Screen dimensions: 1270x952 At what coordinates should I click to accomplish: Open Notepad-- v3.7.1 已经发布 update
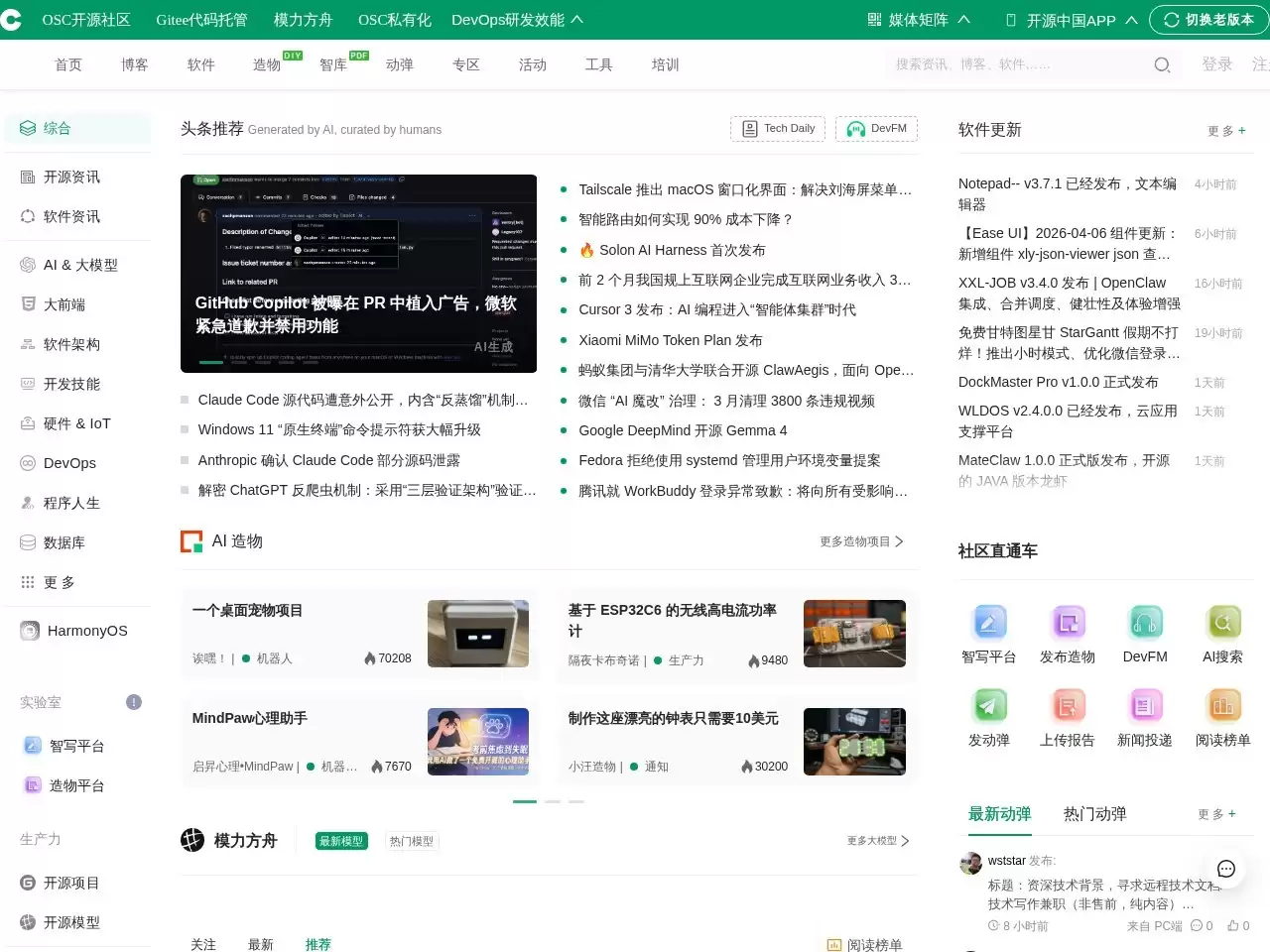coord(1068,194)
